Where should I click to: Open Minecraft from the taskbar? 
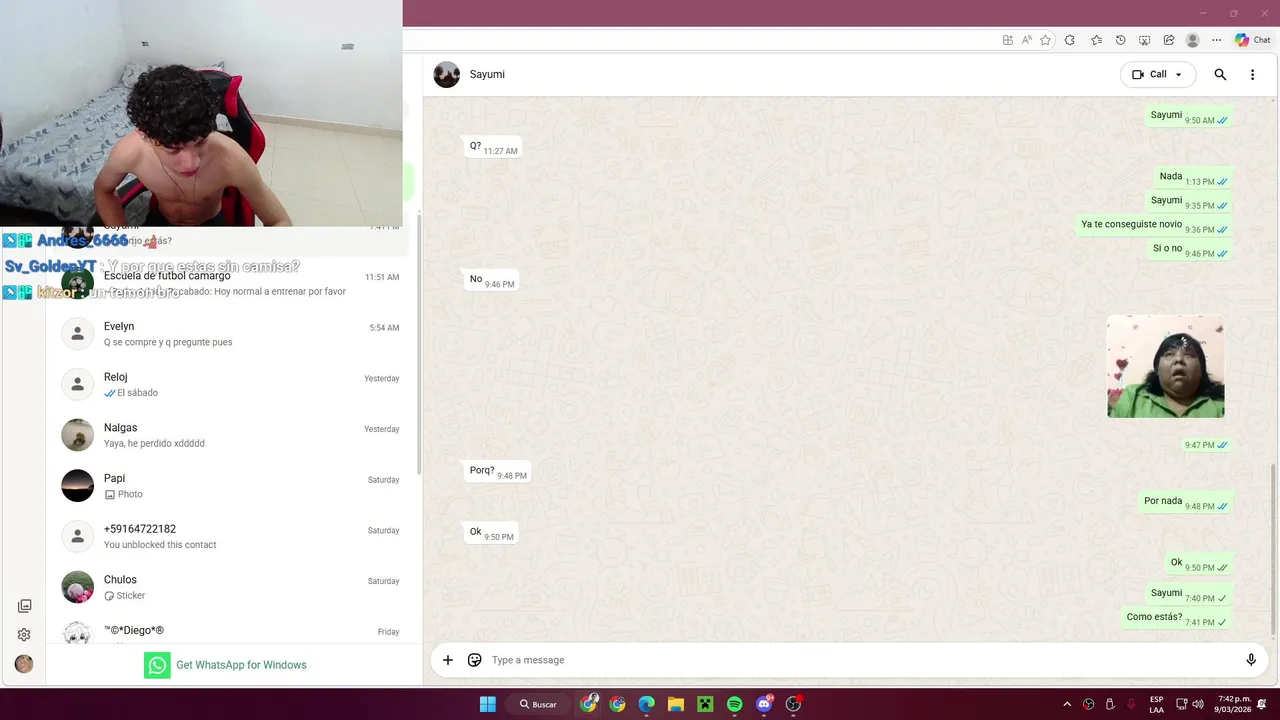tap(705, 704)
